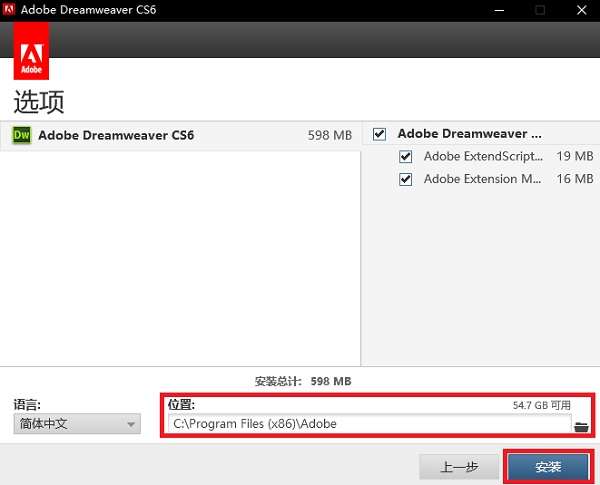
Task: Open folder browse icon beside install path
Action: click(581, 426)
